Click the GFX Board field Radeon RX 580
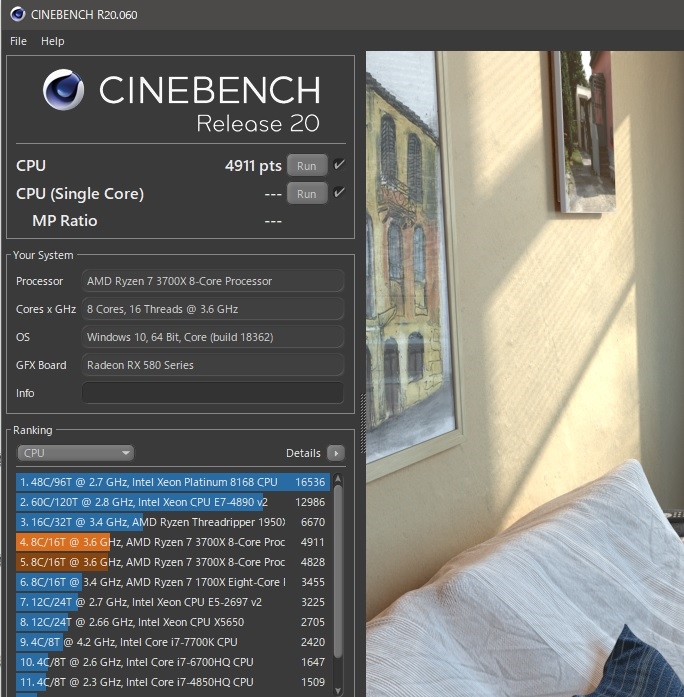The width and height of the screenshot is (684, 697). pyautogui.click(x=213, y=365)
